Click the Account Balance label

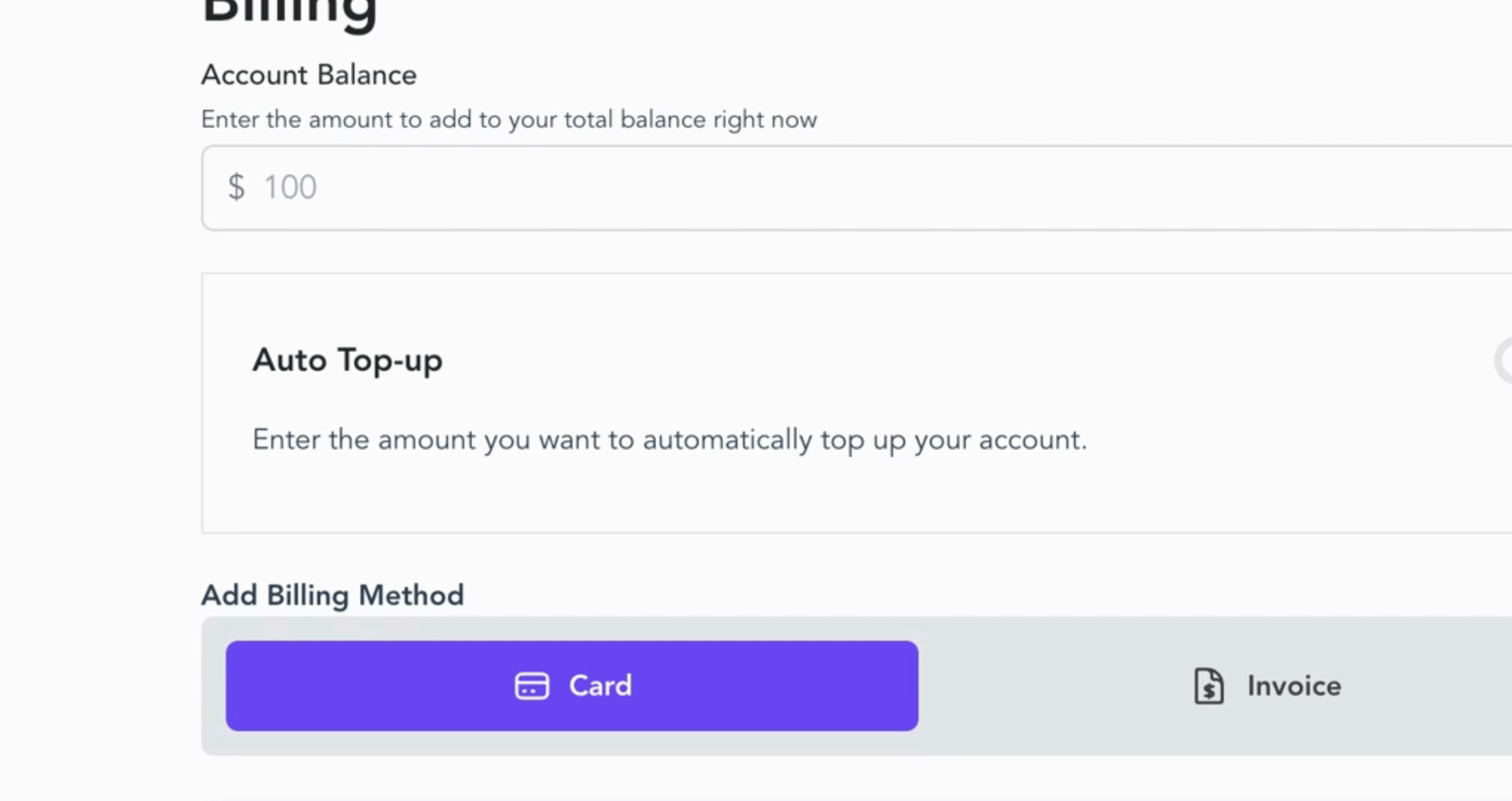coord(309,75)
